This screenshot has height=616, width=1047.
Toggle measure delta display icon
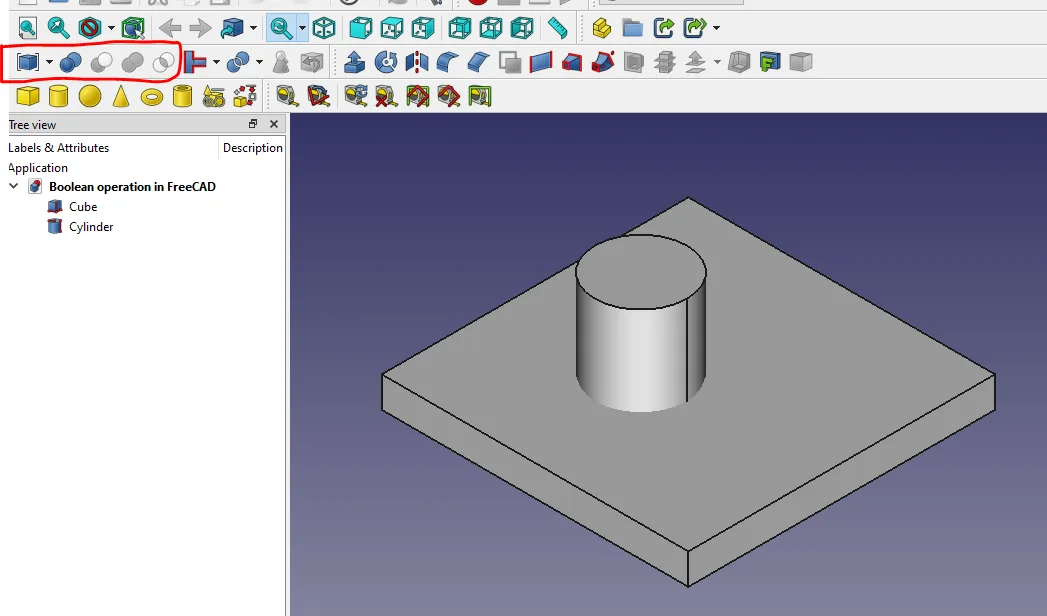click(479, 96)
